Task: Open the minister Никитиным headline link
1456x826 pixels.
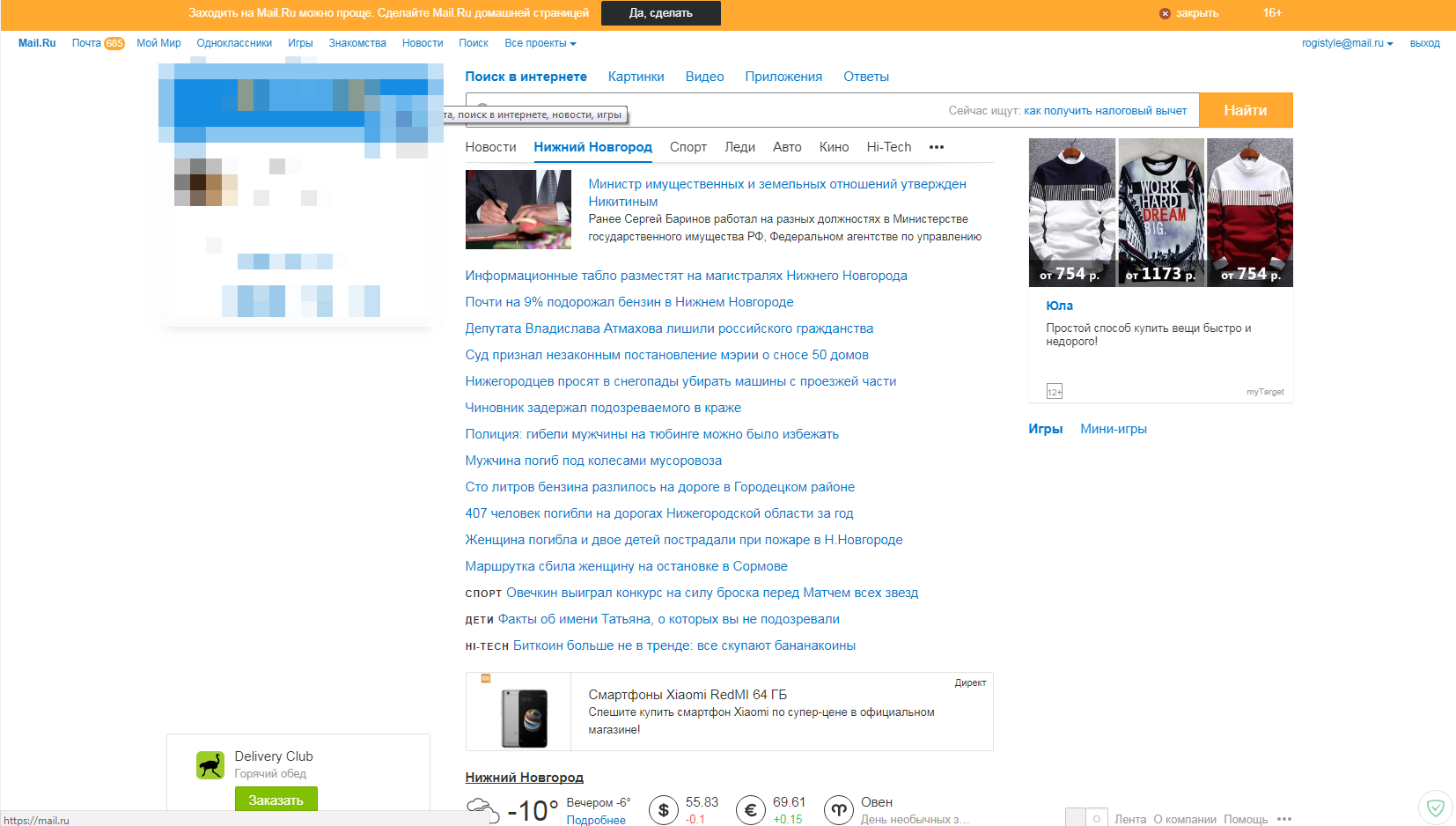Action: (x=777, y=193)
